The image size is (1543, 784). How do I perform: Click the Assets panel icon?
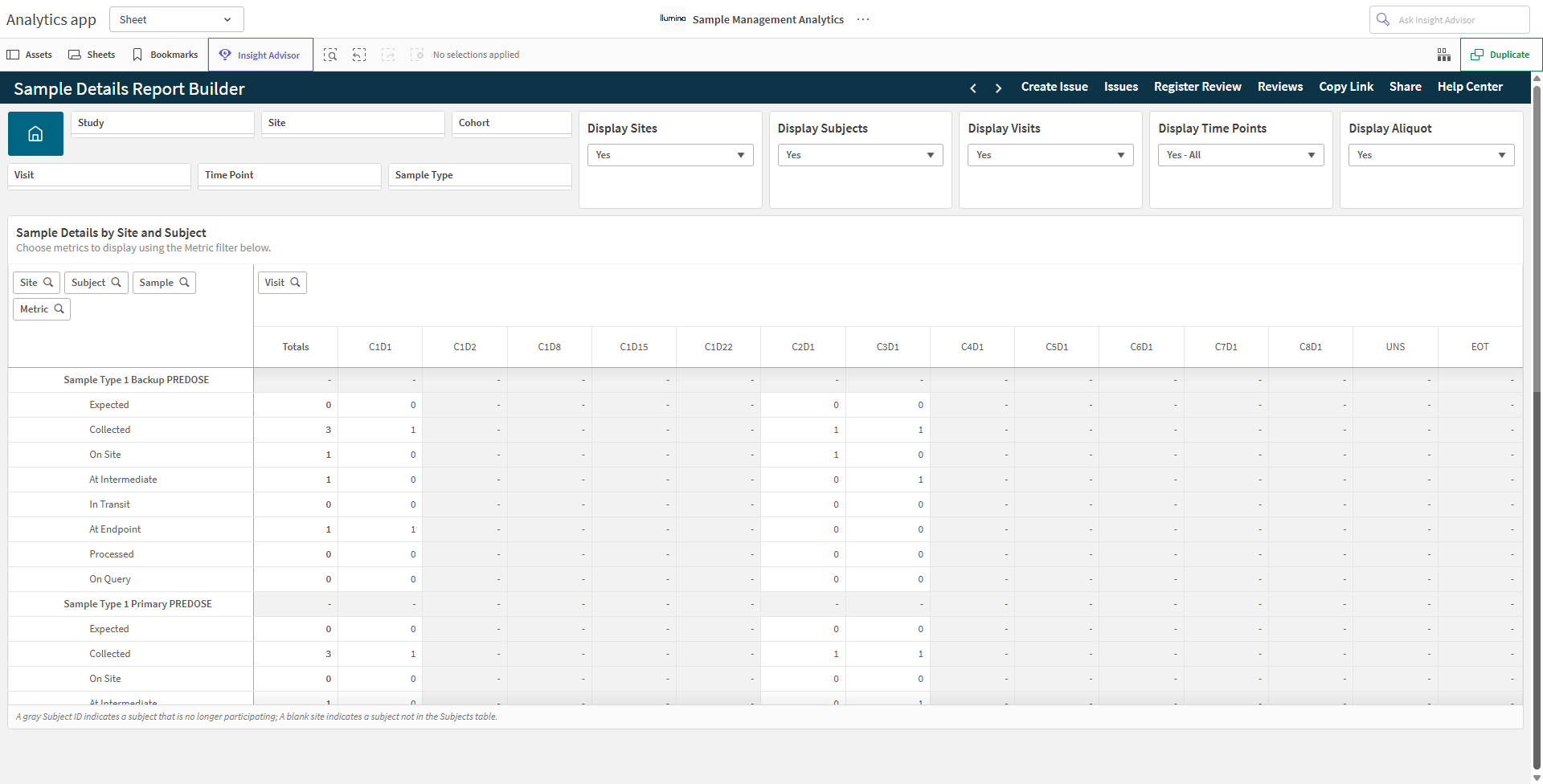click(13, 55)
